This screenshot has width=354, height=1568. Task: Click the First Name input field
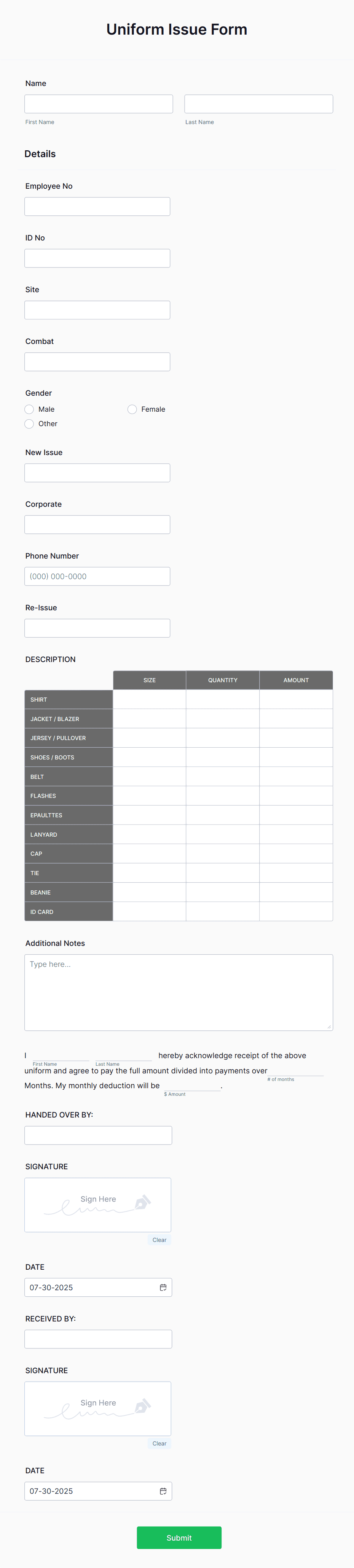tap(98, 103)
